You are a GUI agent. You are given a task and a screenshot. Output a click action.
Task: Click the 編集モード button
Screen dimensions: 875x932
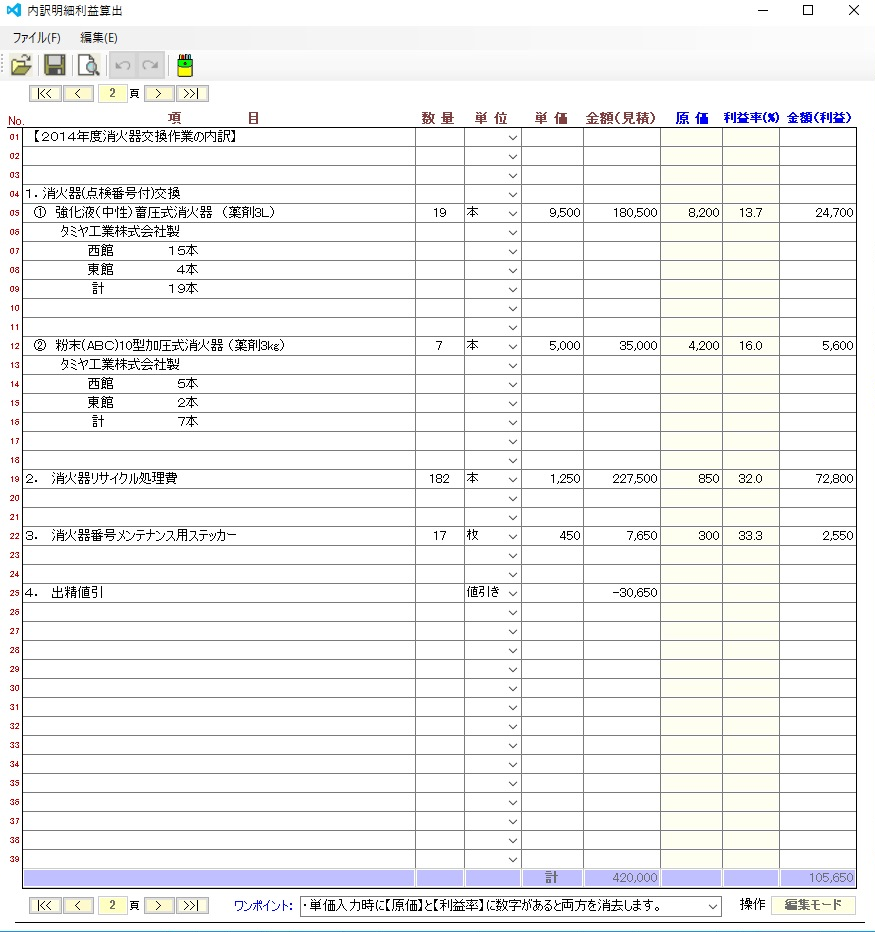point(813,905)
